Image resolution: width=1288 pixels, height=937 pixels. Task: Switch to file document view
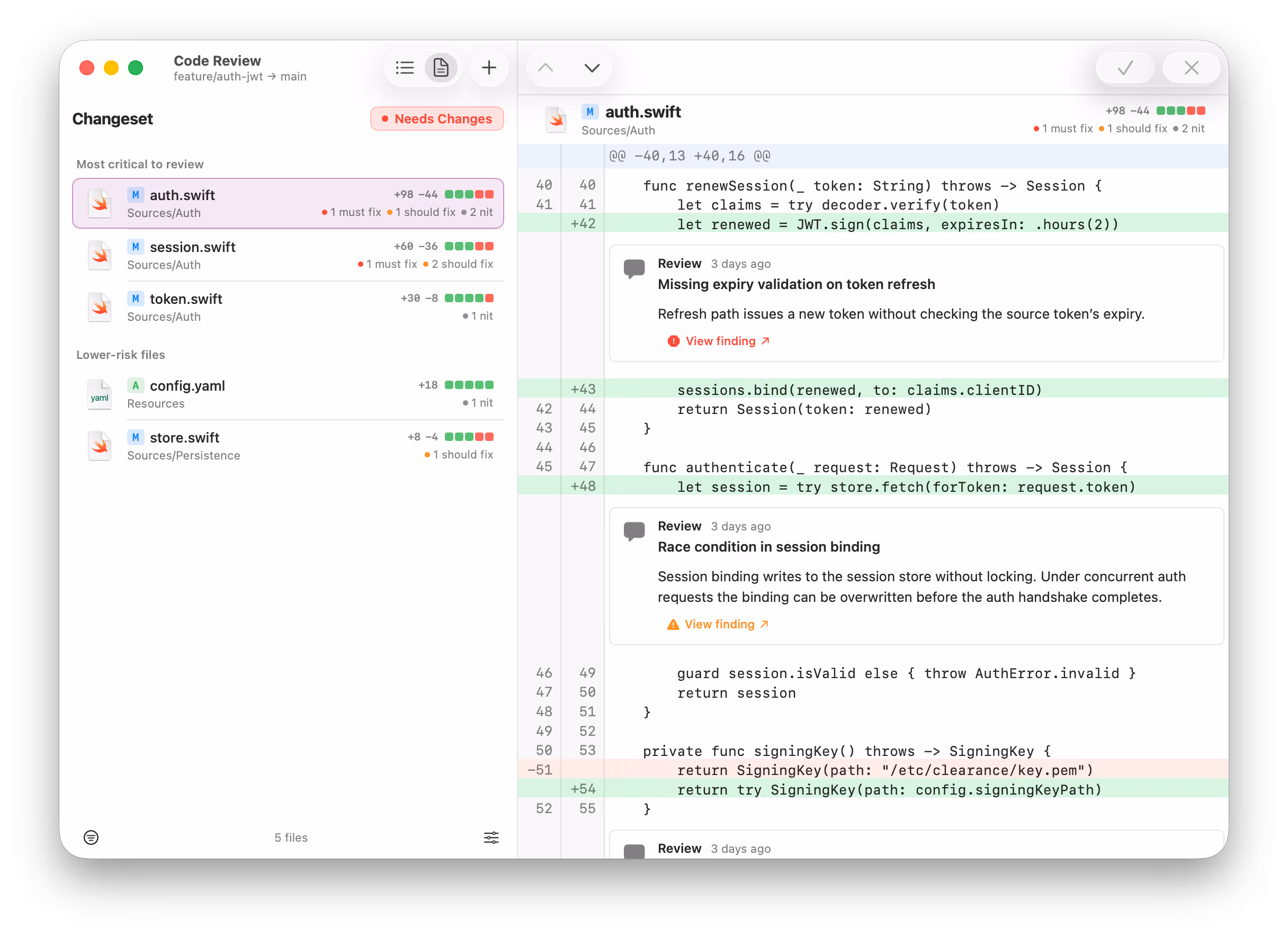[441, 68]
